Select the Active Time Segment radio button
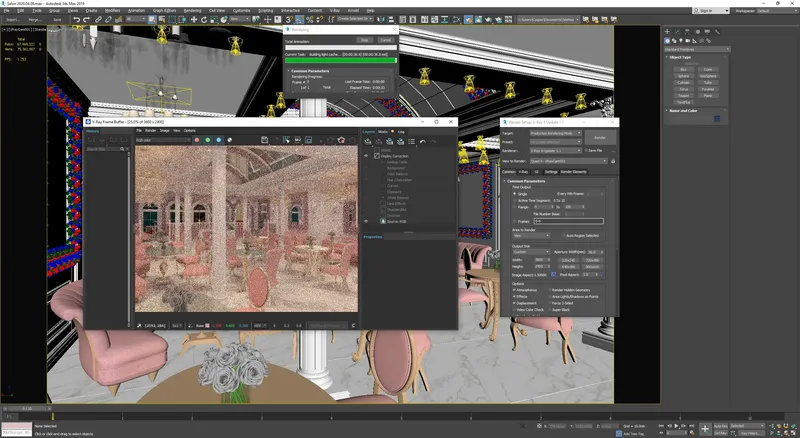 [x=514, y=201]
